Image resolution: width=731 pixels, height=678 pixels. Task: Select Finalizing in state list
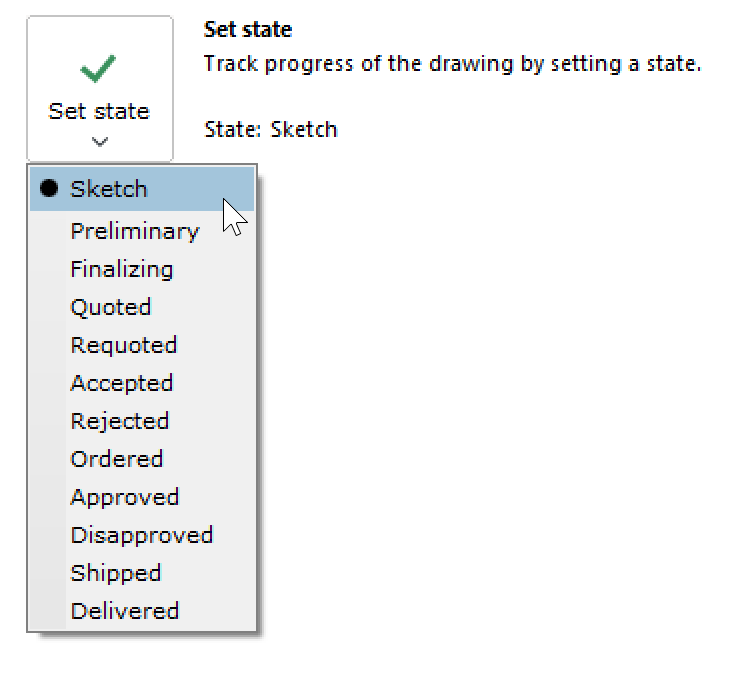121,269
